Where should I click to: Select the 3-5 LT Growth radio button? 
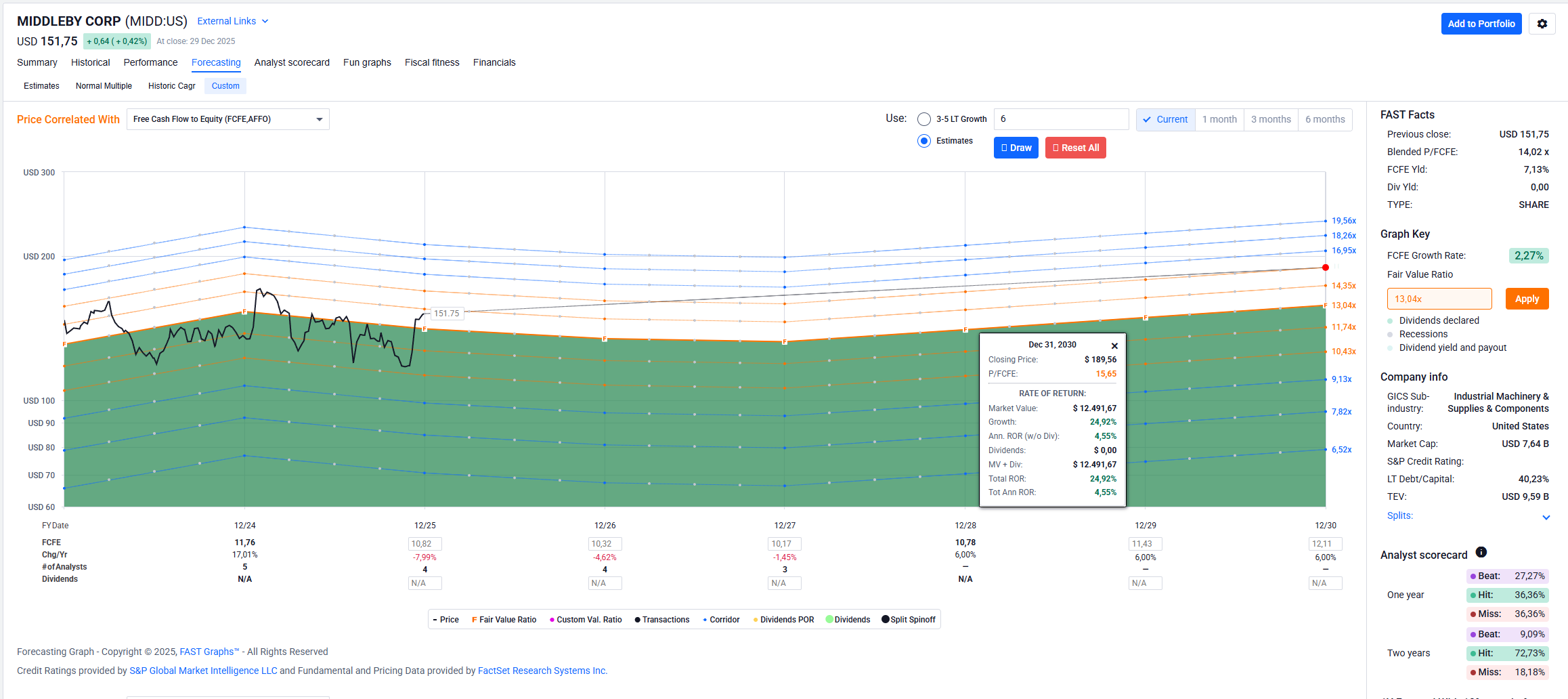tap(924, 119)
